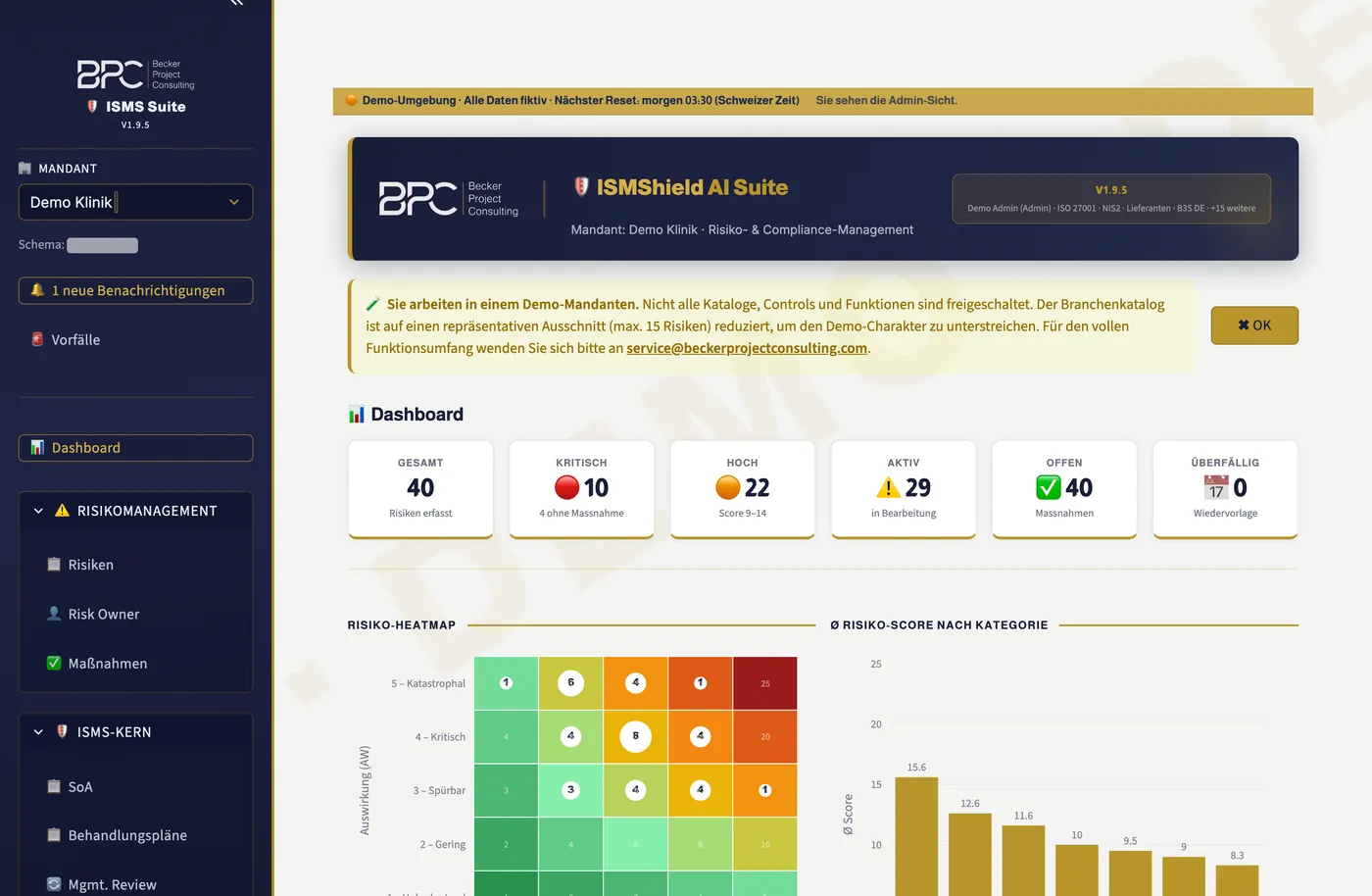The width and height of the screenshot is (1372, 896).
Task: Click the BPC logo in sidebar
Action: (135, 74)
